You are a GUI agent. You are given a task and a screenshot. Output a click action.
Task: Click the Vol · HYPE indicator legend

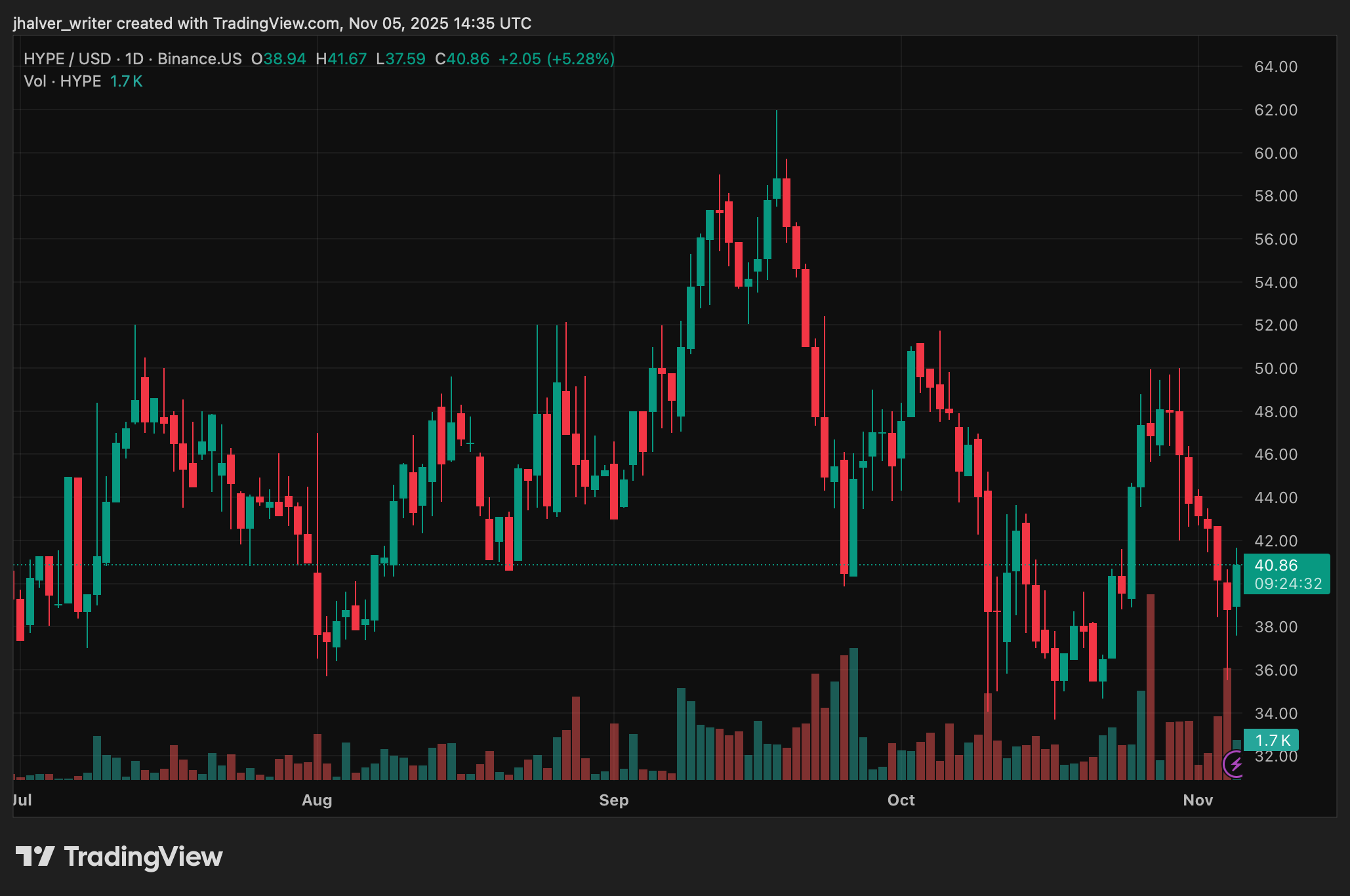pyautogui.click(x=62, y=81)
